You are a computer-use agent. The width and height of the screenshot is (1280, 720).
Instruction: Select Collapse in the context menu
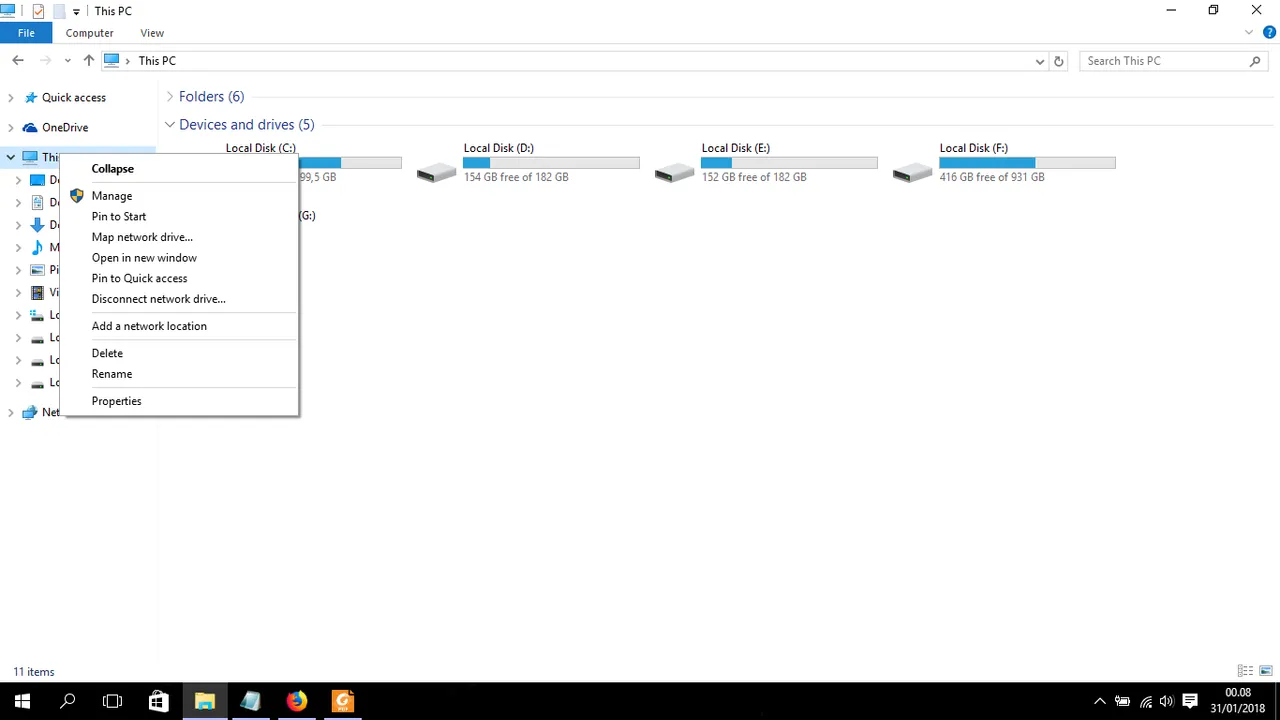[x=113, y=169]
